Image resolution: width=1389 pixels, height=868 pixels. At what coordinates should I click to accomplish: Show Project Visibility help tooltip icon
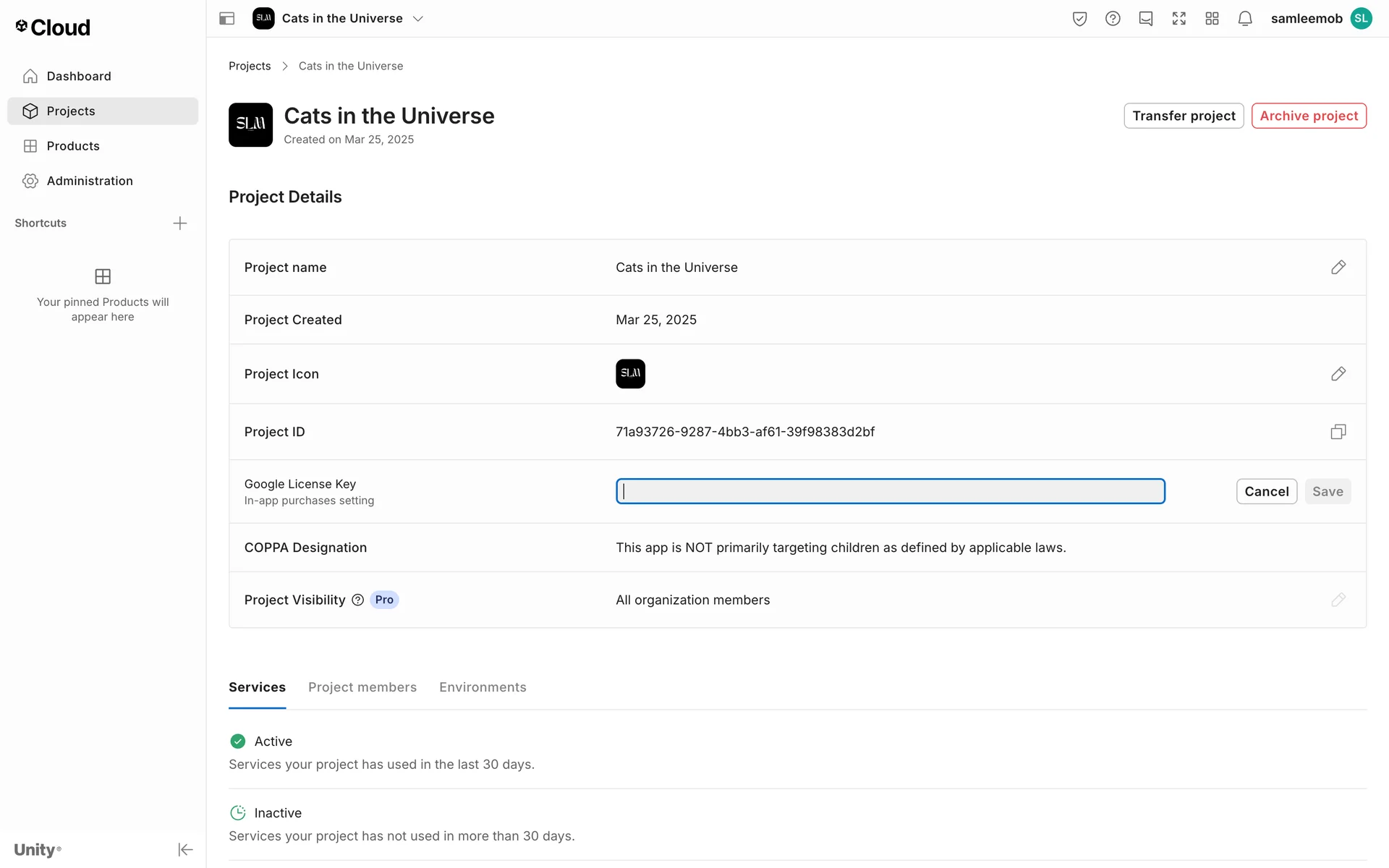pos(357,600)
